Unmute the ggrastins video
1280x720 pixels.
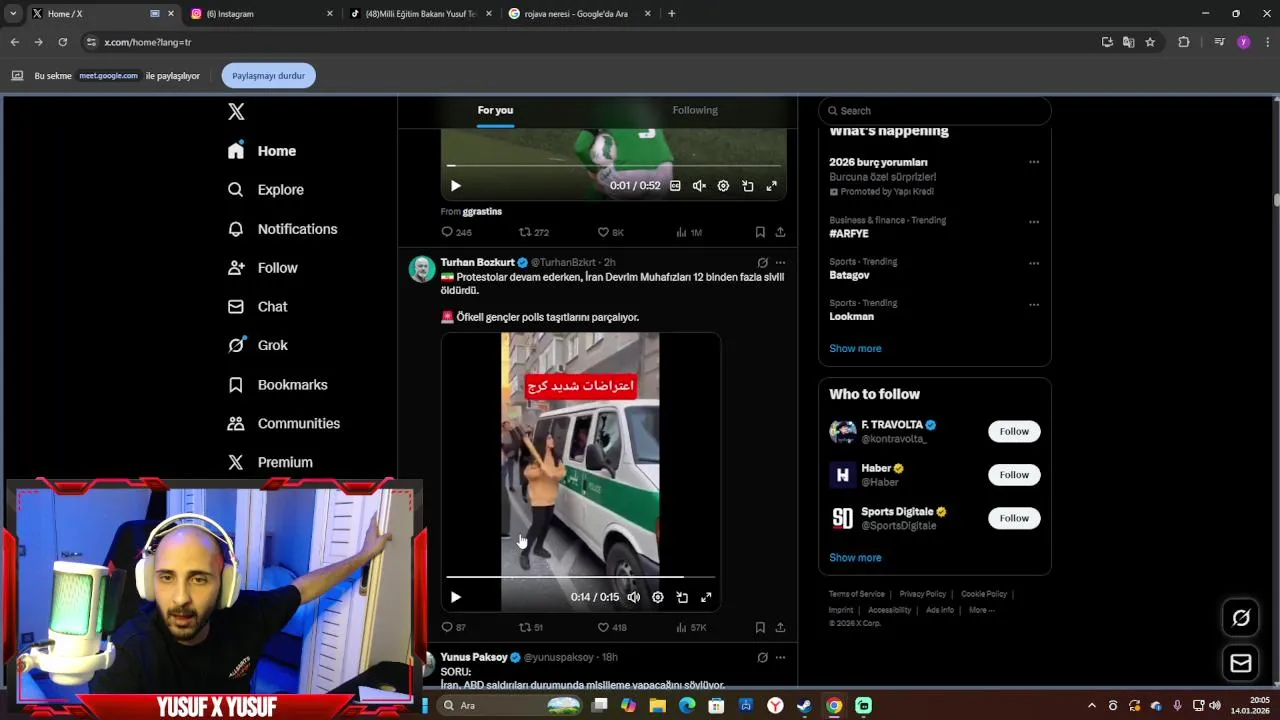[x=699, y=186]
